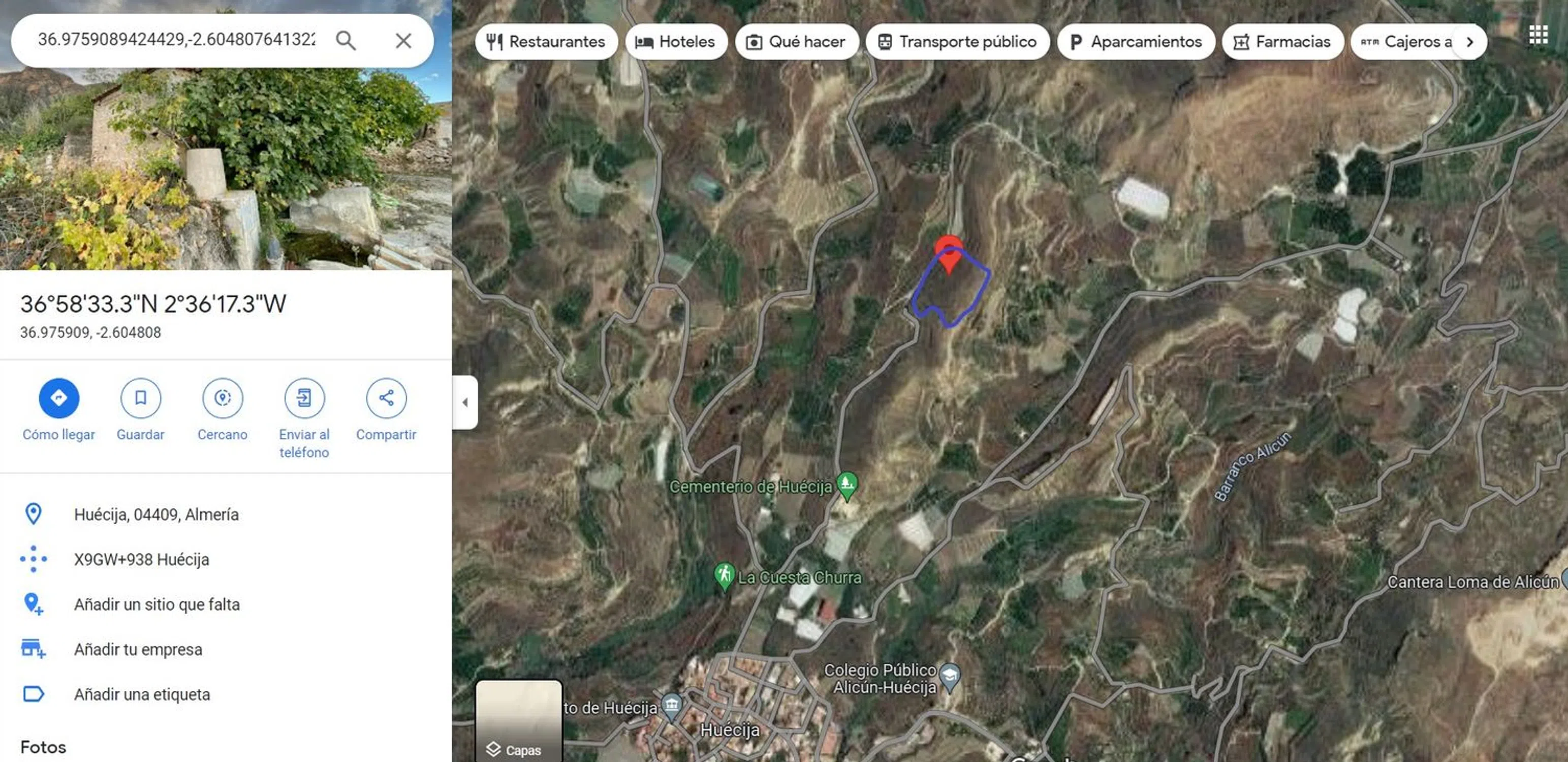Viewport: 1568px width, 762px height.
Task: Click the coordinates search input field
Action: (176, 40)
